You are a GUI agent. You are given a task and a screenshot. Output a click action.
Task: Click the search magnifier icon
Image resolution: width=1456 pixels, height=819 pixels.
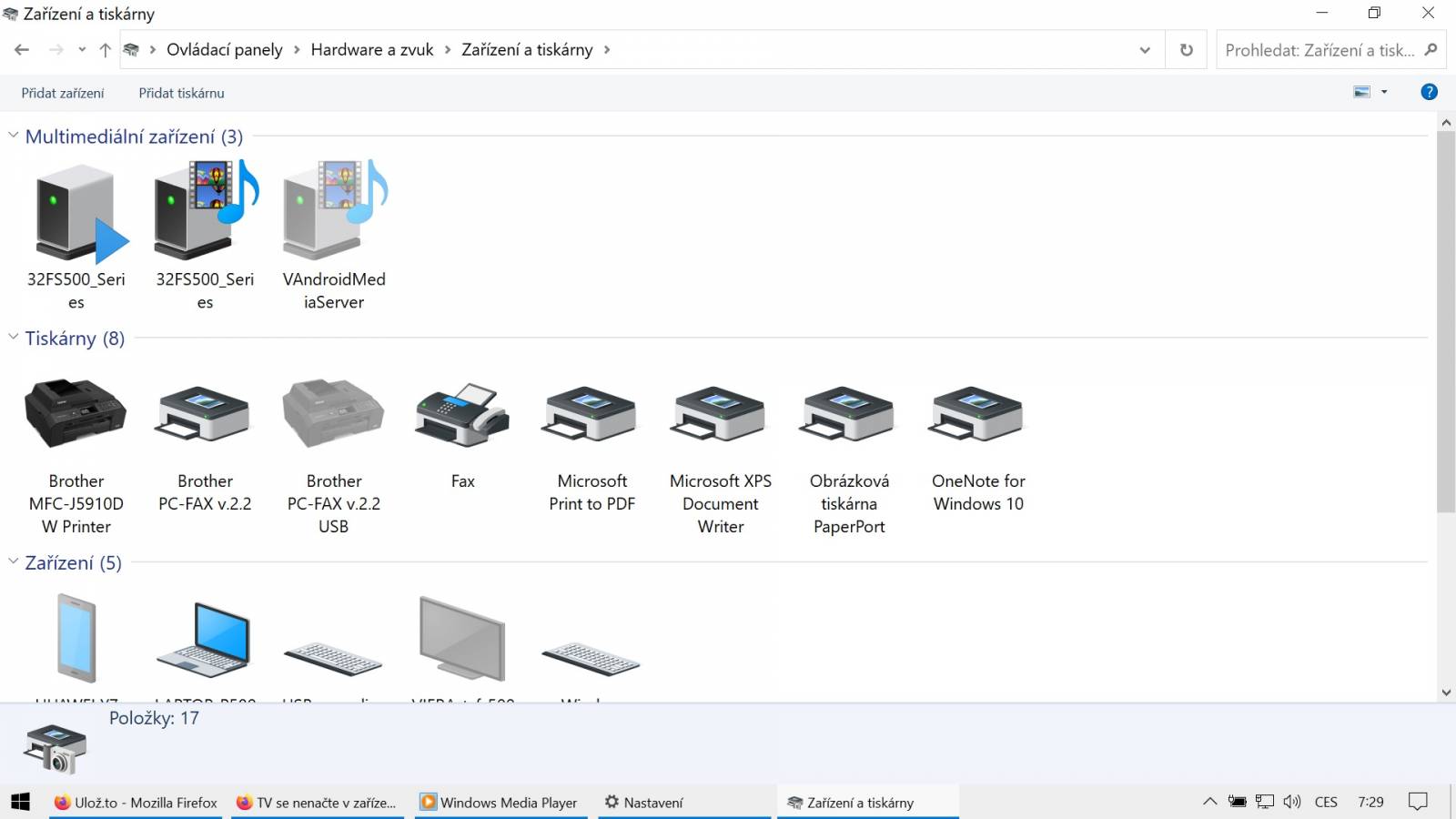(1431, 49)
